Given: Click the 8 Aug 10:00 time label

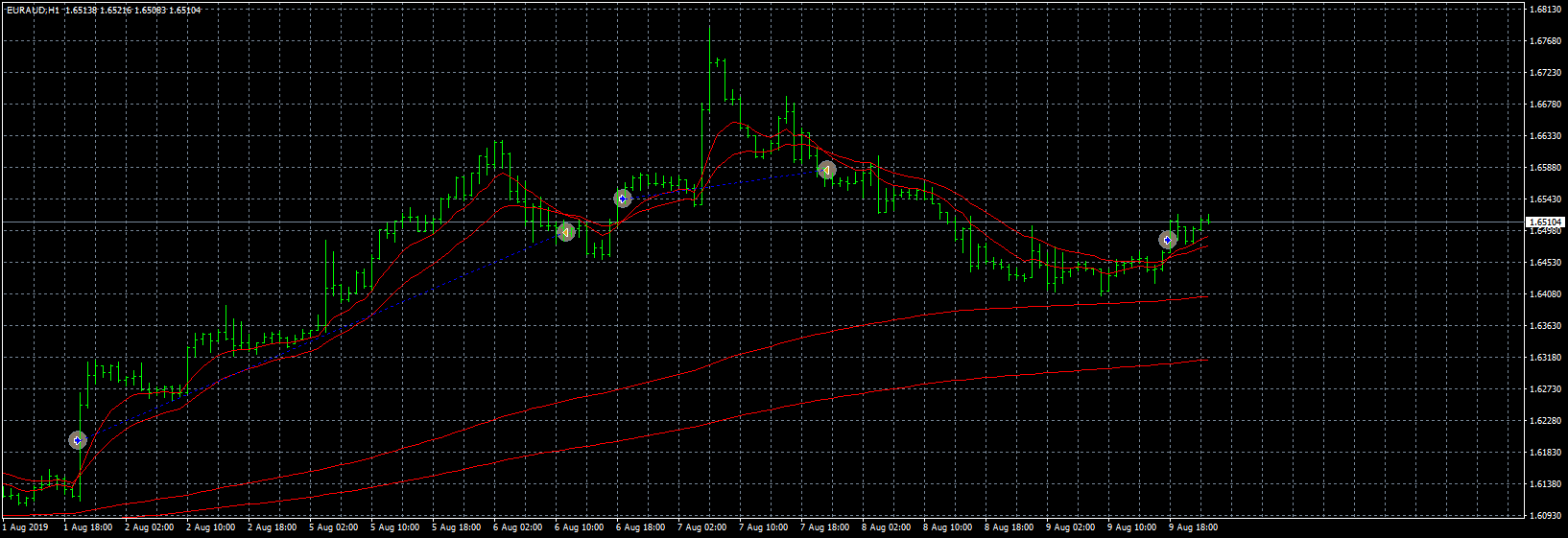Looking at the screenshot, I should pyautogui.click(x=947, y=527).
